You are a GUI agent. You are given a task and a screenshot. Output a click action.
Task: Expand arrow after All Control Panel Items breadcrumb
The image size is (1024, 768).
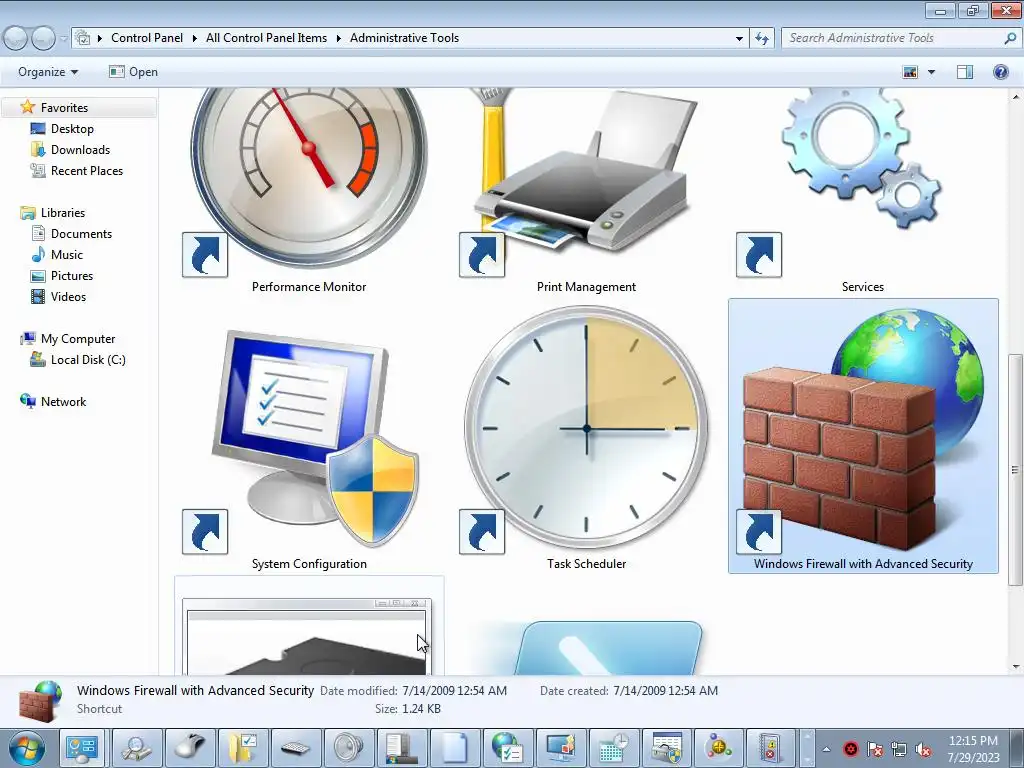point(338,39)
